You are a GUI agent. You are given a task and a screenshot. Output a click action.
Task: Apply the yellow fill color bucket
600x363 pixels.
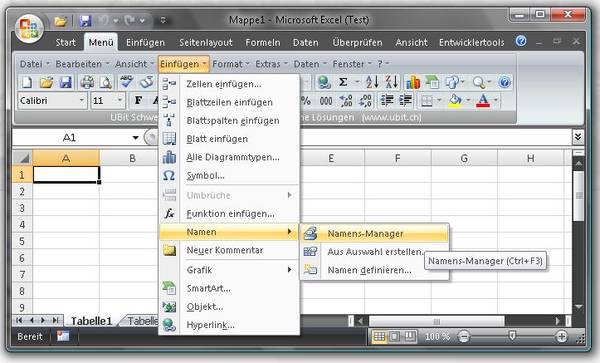coord(455,101)
